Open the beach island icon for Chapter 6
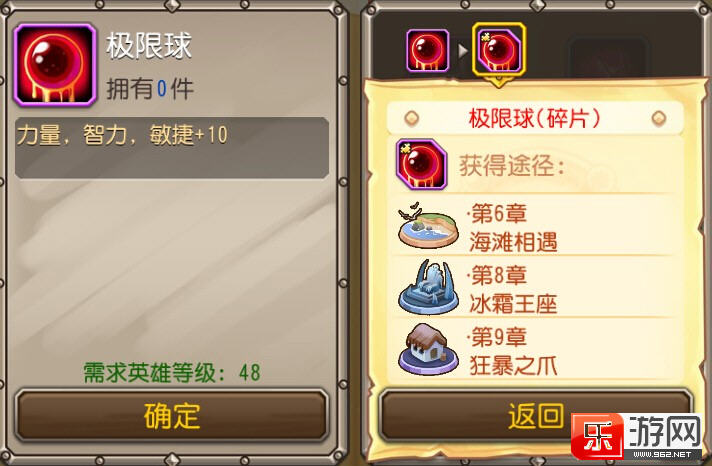The width and height of the screenshot is (712, 466). (428, 226)
